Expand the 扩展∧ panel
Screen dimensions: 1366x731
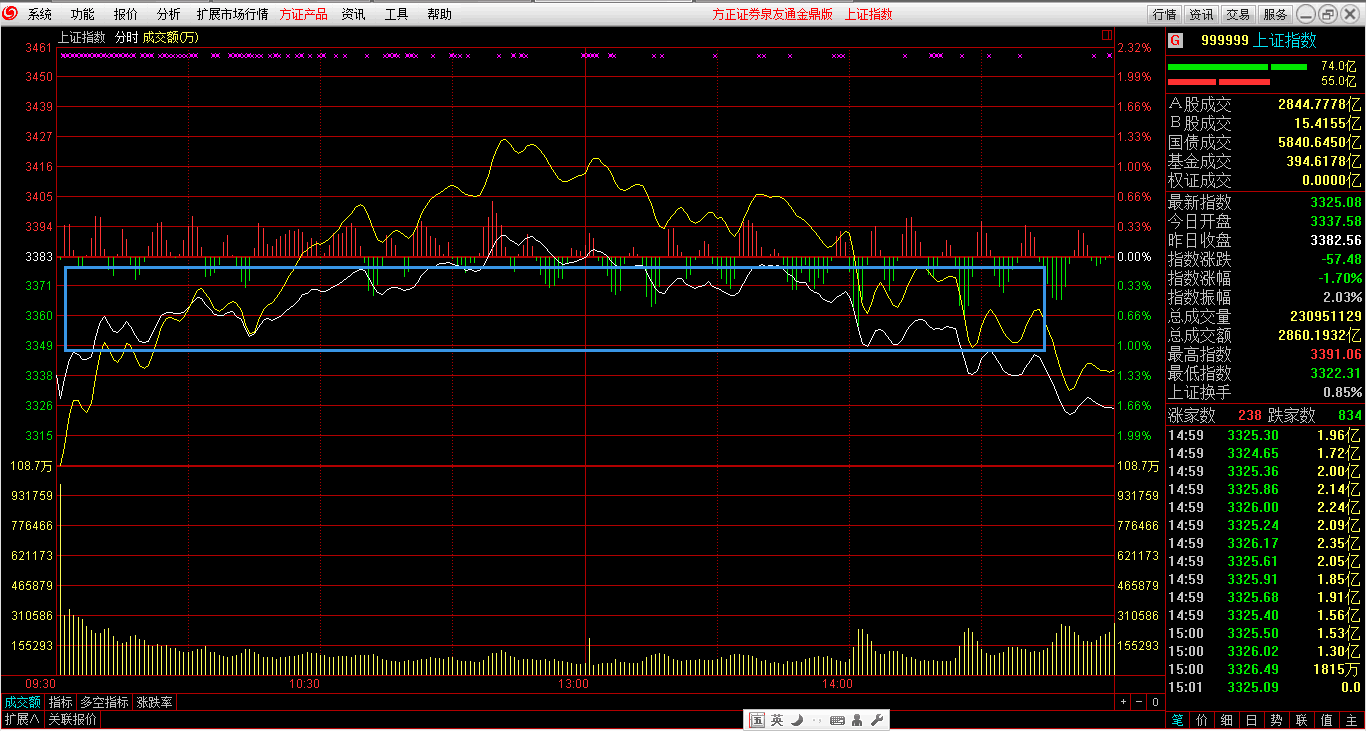point(22,719)
